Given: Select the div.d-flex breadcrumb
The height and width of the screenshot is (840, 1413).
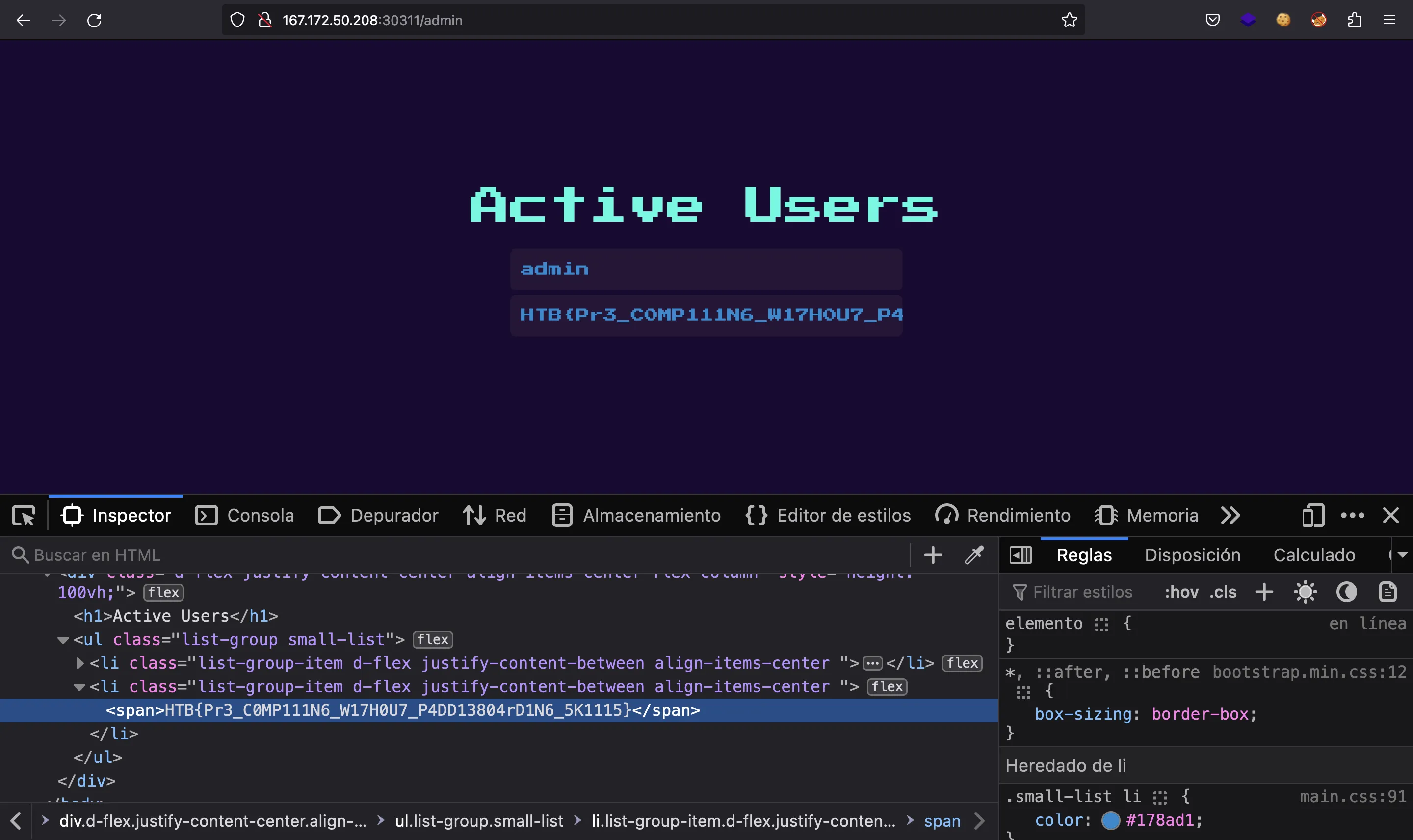Looking at the screenshot, I should [x=213, y=821].
